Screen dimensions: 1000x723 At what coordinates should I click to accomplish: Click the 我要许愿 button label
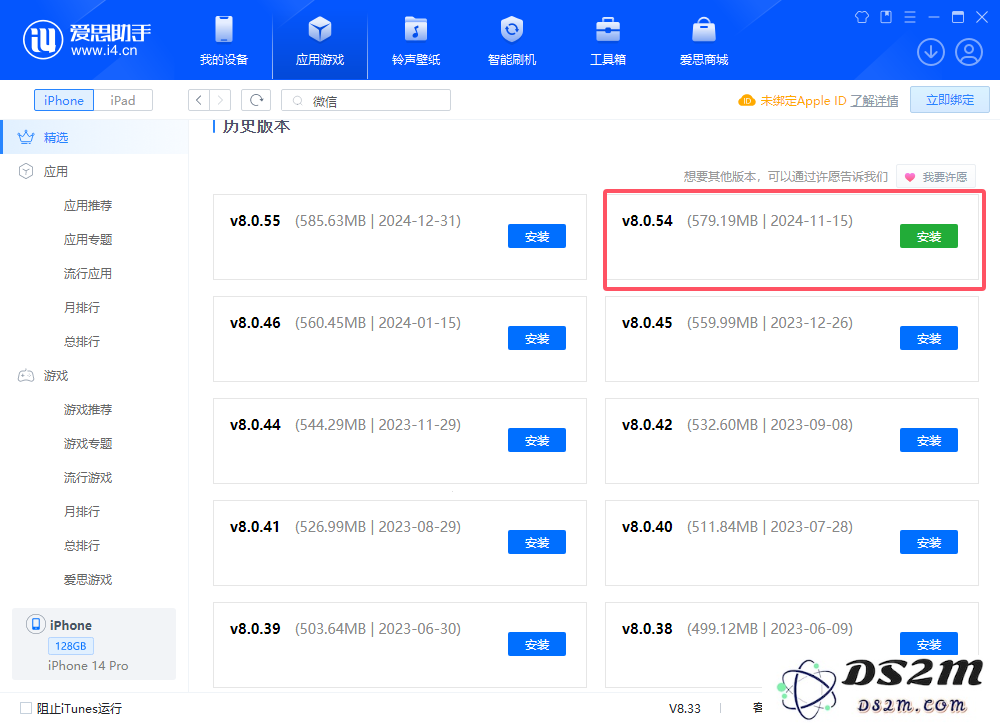945,177
